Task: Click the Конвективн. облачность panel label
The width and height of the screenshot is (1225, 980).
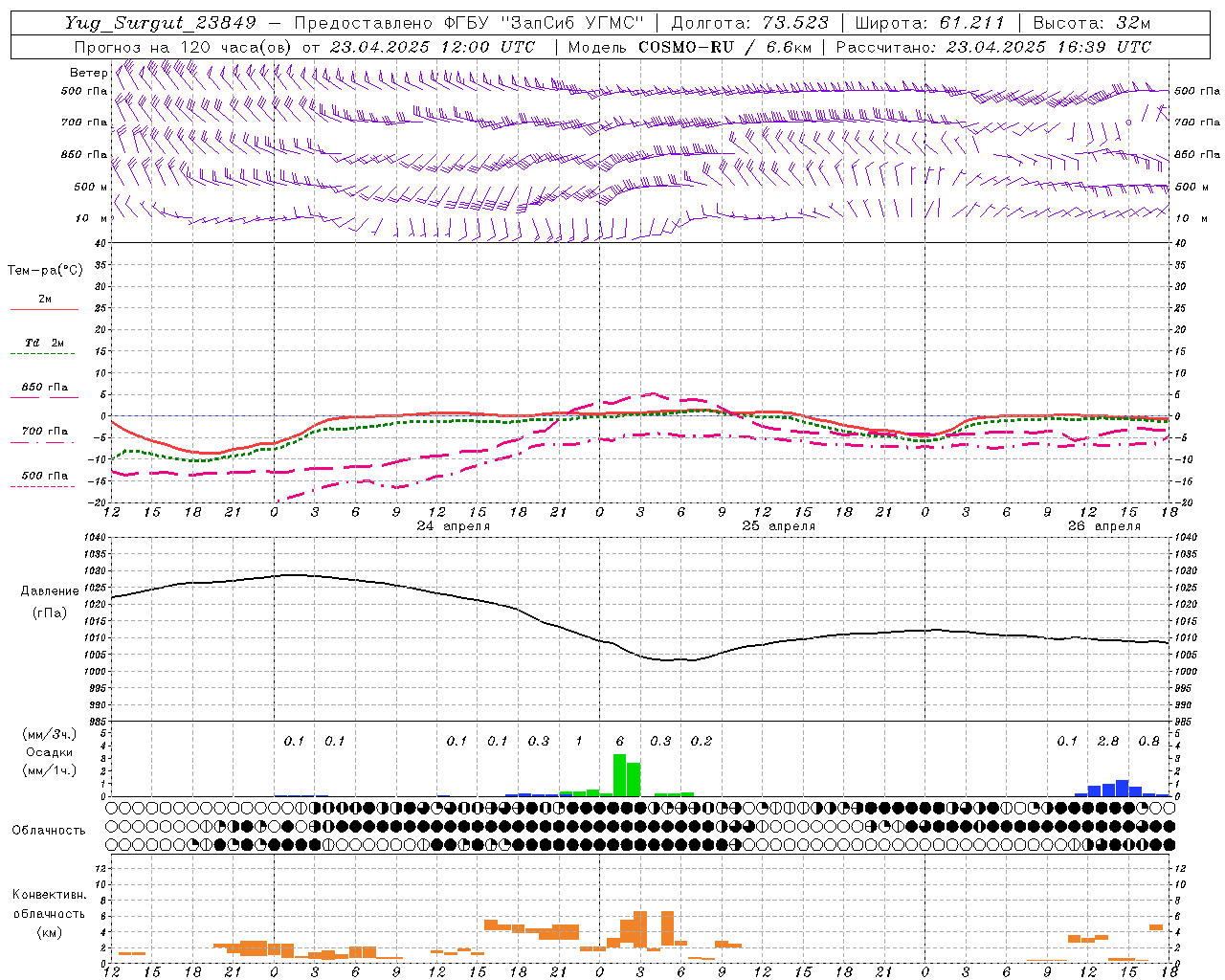Action: pyautogui.click(x=49, y=904)
